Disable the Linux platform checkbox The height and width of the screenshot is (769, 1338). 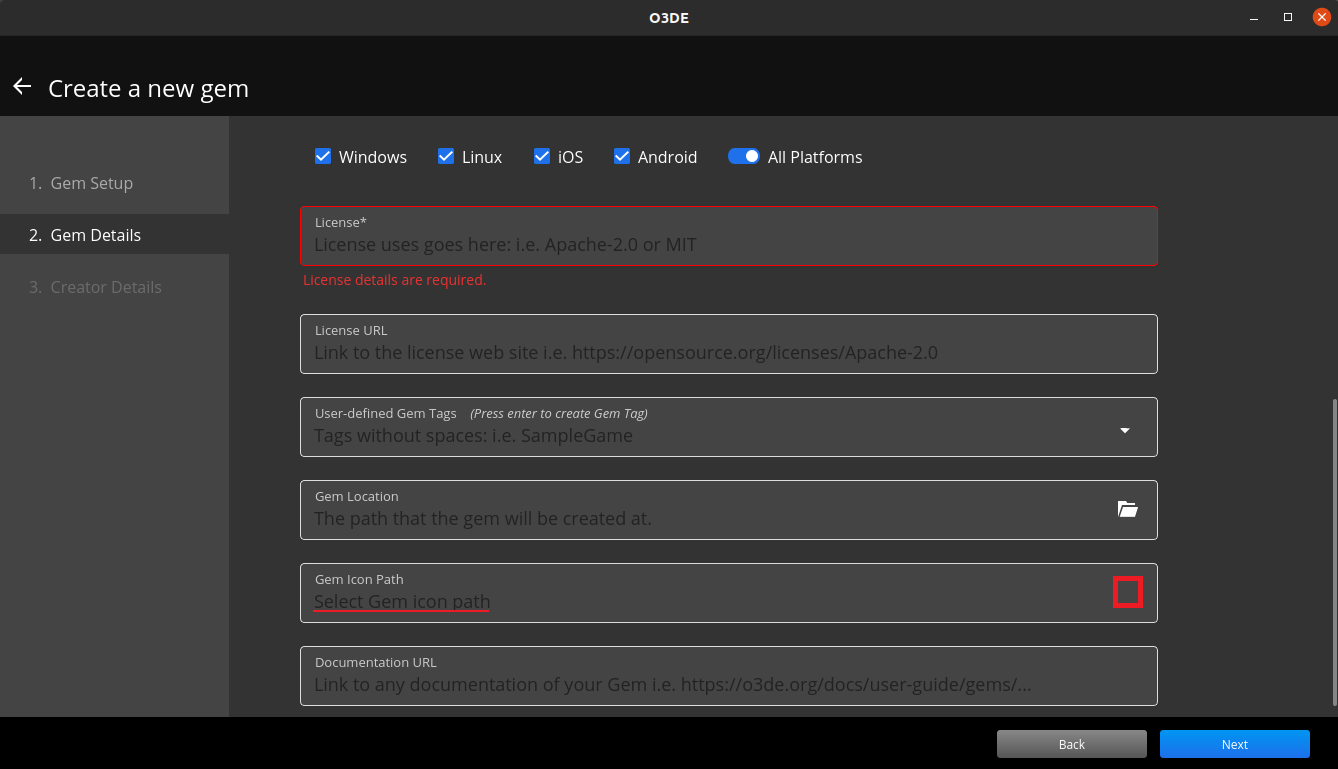pos(445,156)
